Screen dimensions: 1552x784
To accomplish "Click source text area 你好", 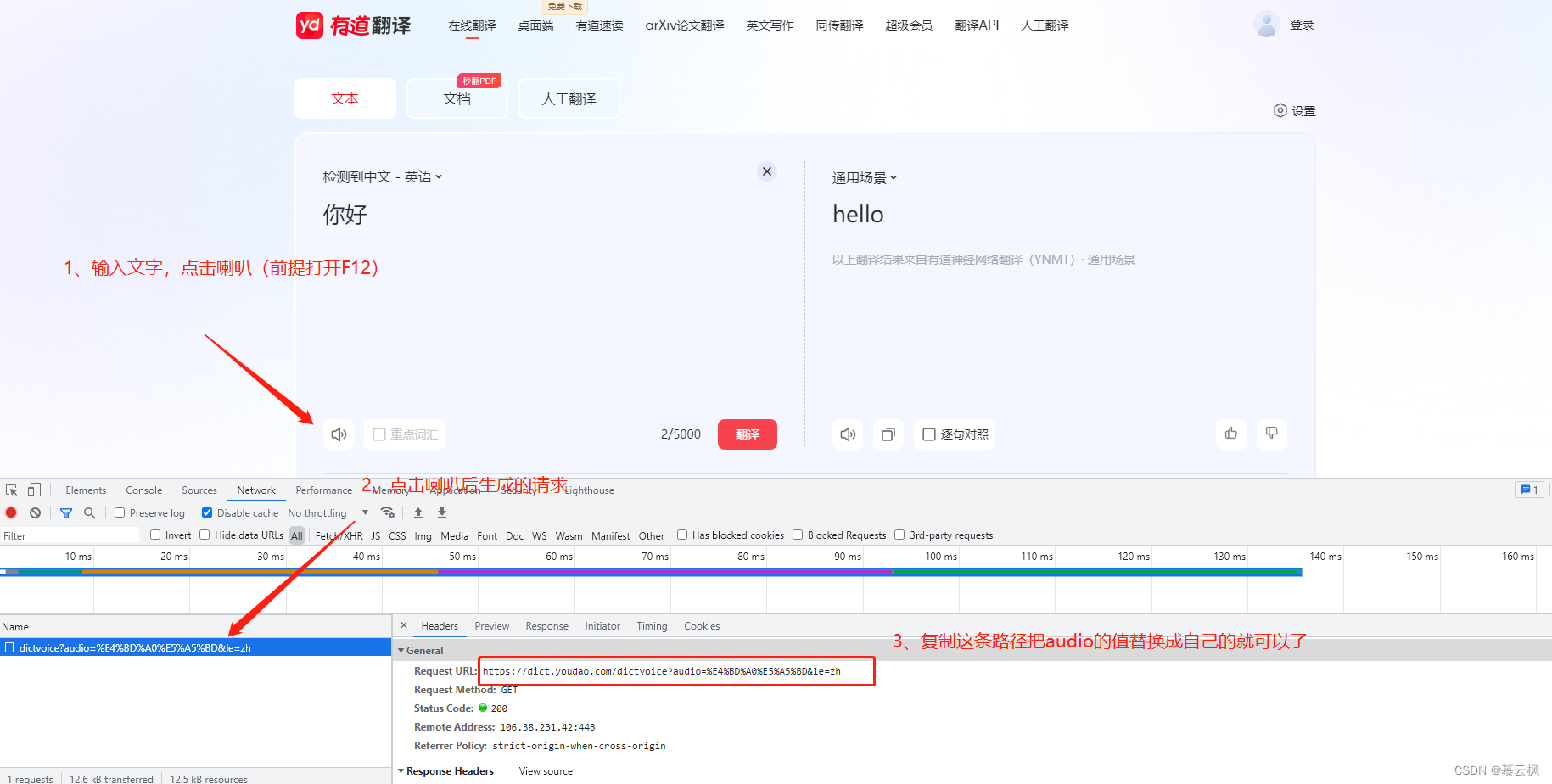I will click(345, 215).
